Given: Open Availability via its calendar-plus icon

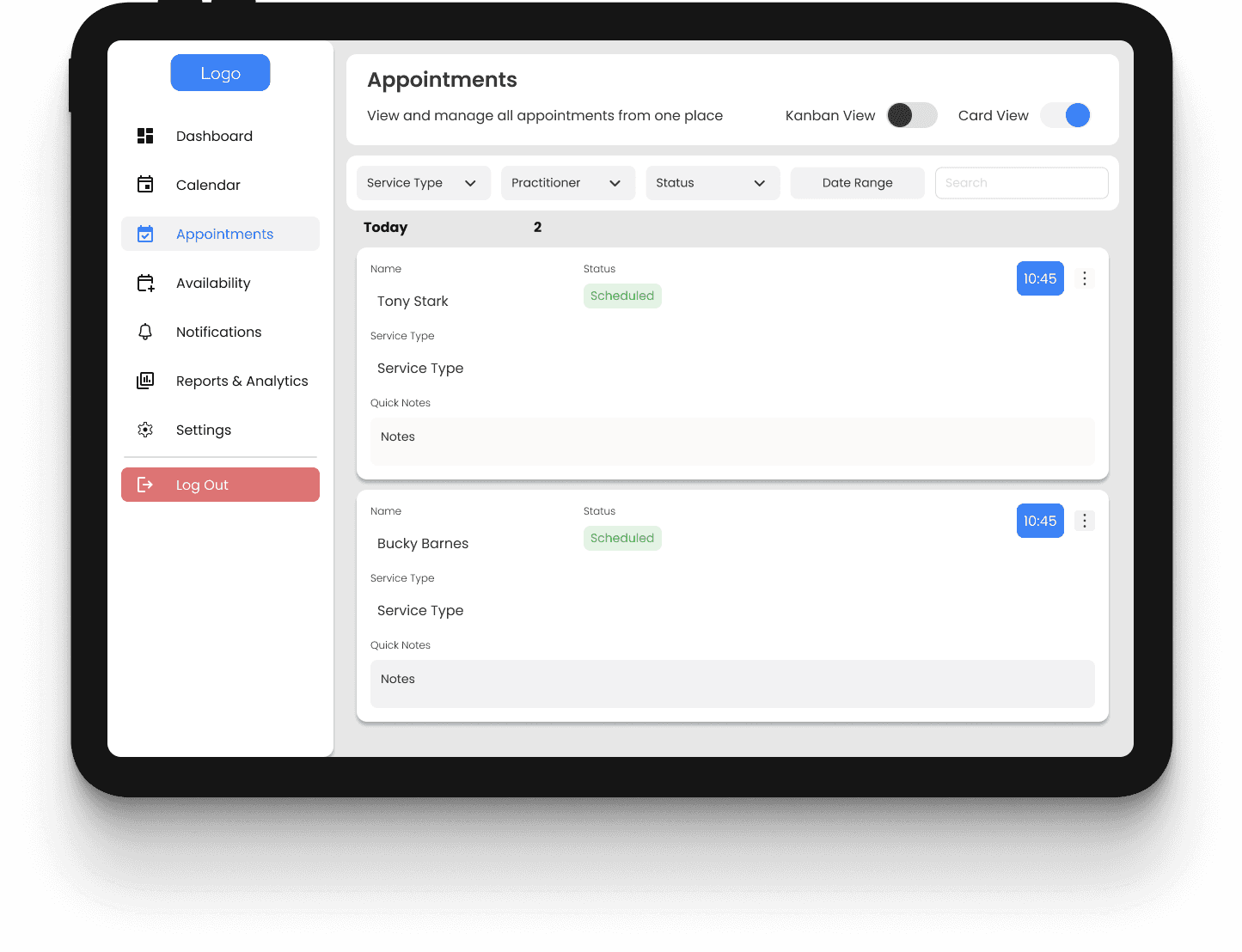Looking at the screenshot, I should tap(145, 283).
